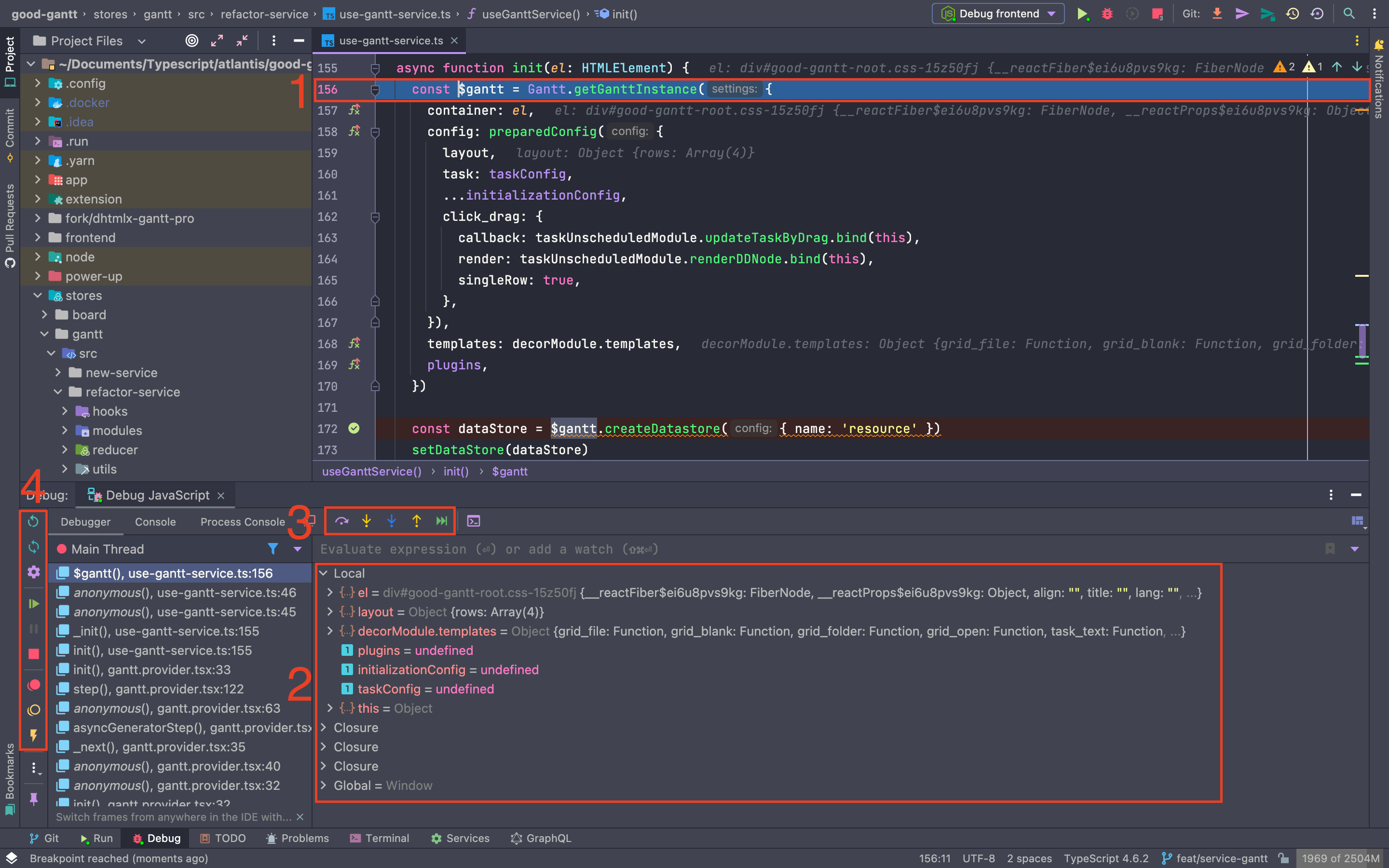Toggle fold marker on line 155

(x=375, y=68)
